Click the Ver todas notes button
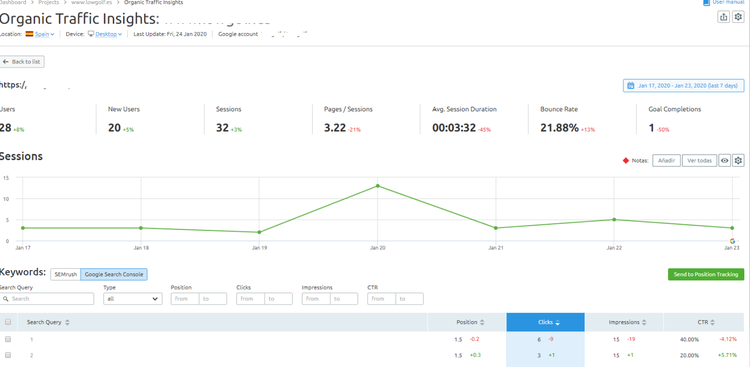The width and height of the screenshot is (750, 367). 699,161
